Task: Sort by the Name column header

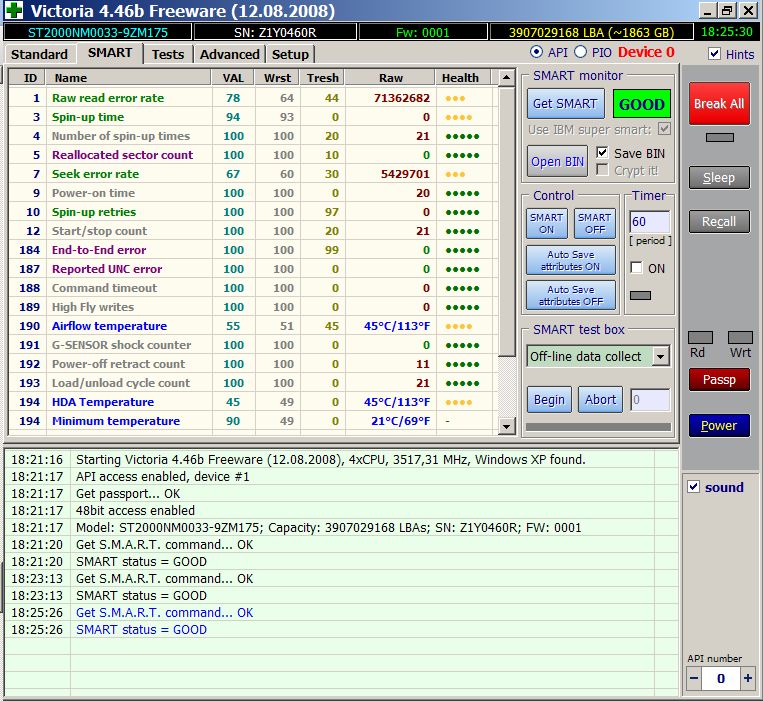Action: coord(128,78)
